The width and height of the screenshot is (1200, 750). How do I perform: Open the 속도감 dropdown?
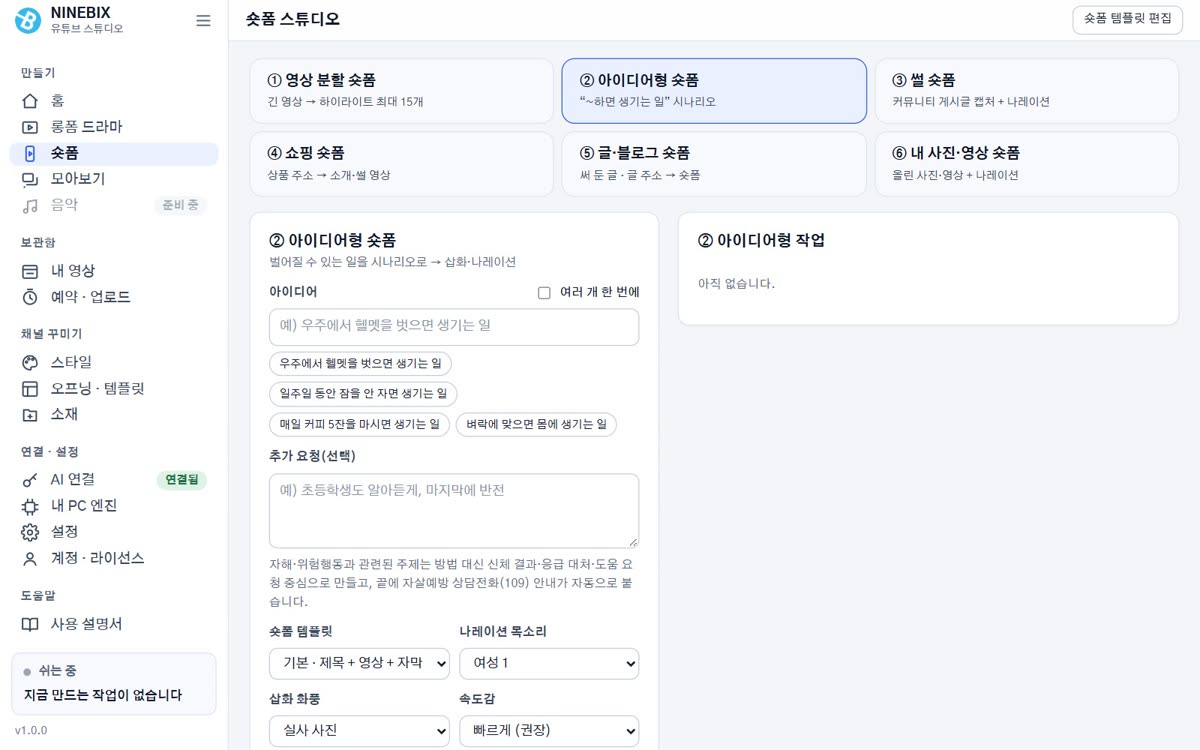(x=549, y=730)
